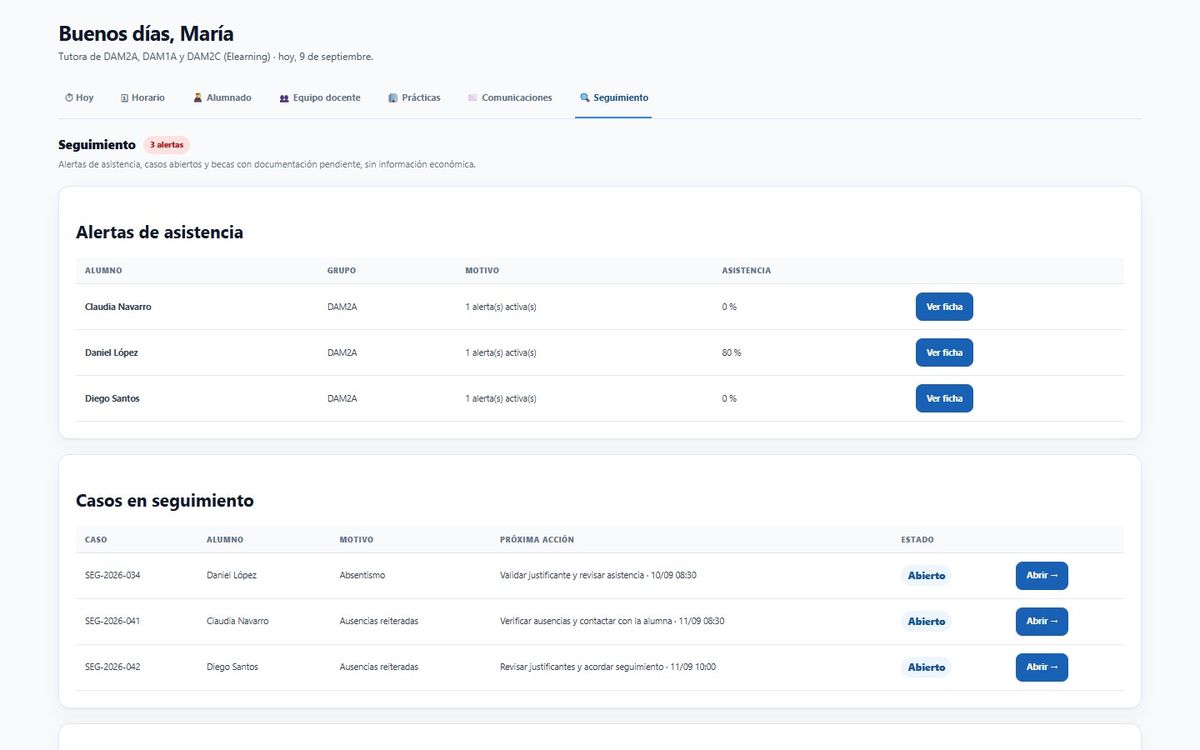Click the ASISTENCIA column header
Screen dimensions: 1200x750
point(746,271)
